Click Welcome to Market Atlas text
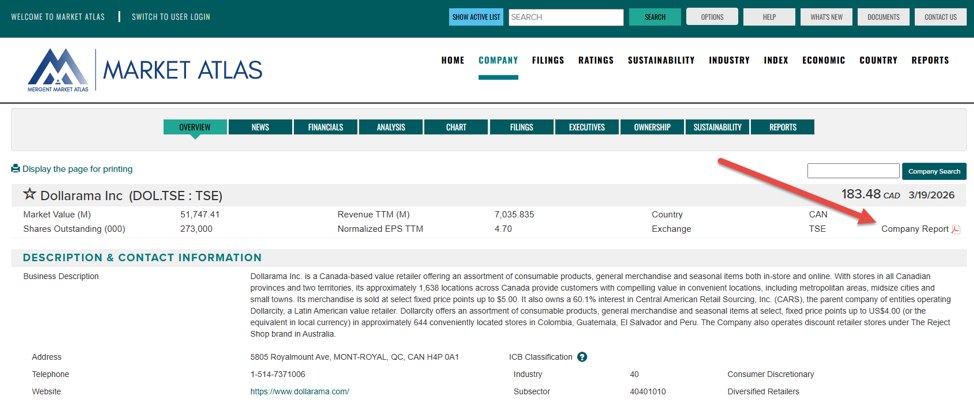 58,17
